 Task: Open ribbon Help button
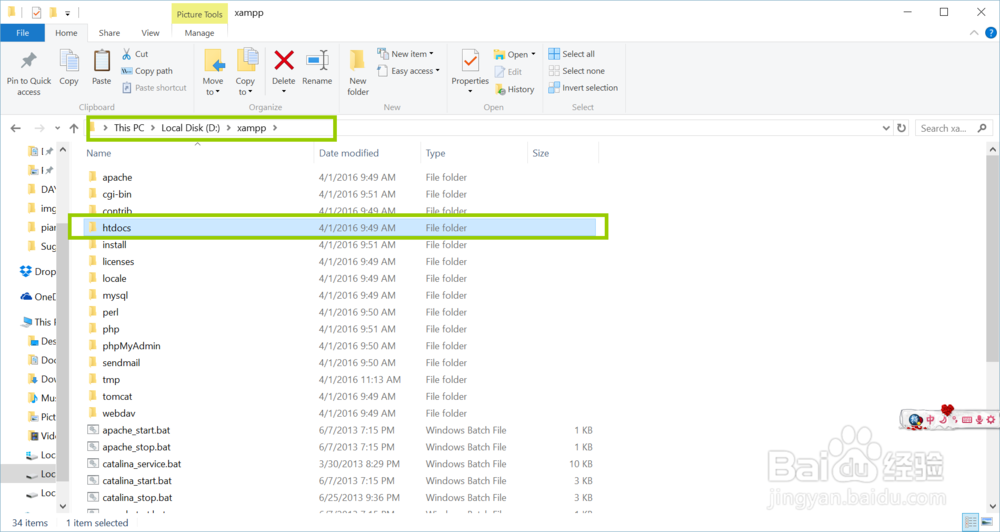[990, 33]
